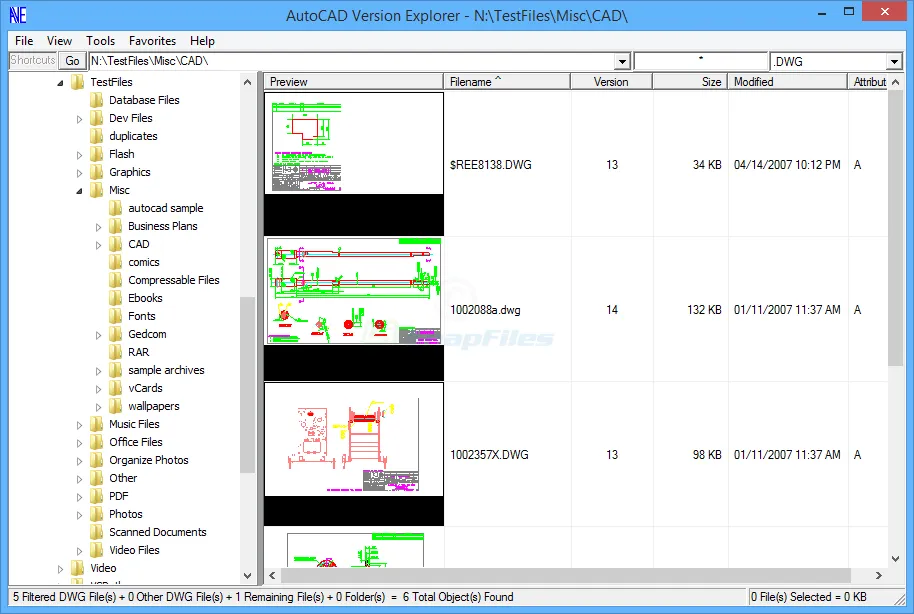
Task: Expand the Graphics folder
Action: (79, 173)
